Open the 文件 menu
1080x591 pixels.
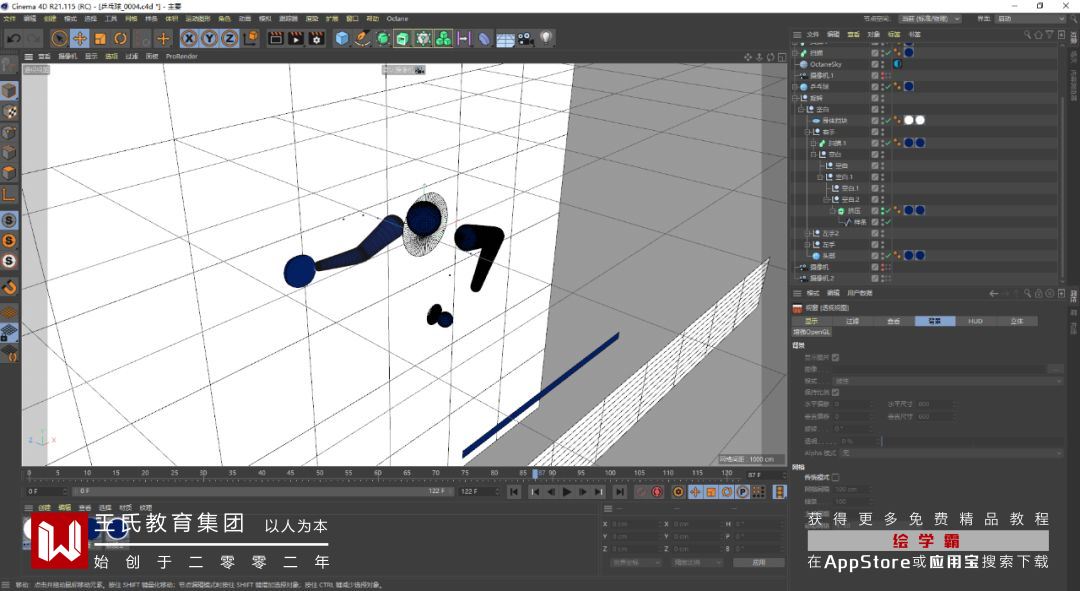pyautogui.click(x=10, y=19)
